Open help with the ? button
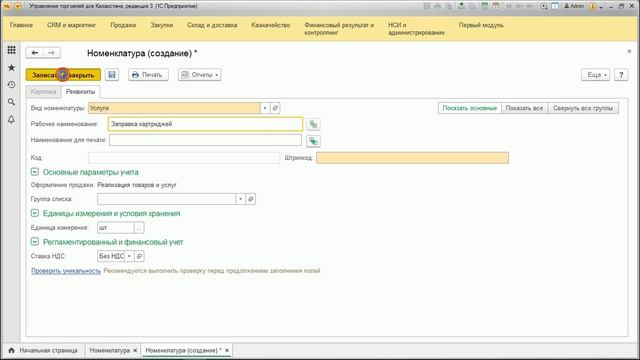 tap(621, 75)
